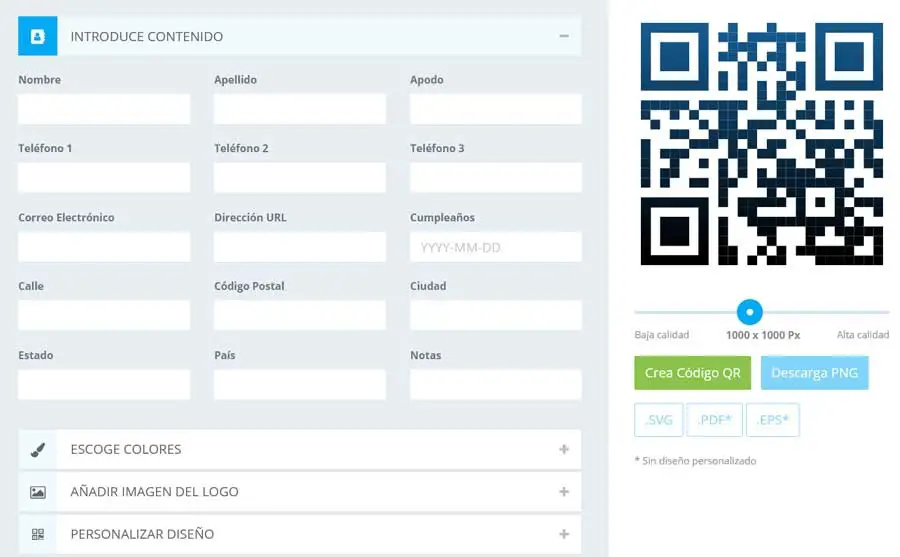Open the Personalizar Diseño section title
Image resolution: width=900 pixels, height=557 pixels.
142,535
